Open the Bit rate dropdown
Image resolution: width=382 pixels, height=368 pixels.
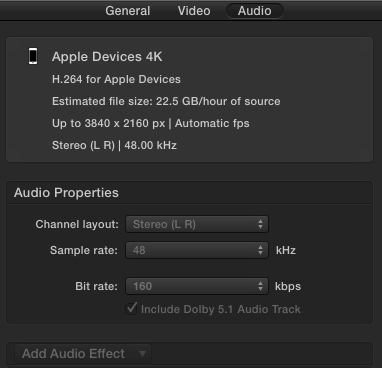click(x=197, y=286)
